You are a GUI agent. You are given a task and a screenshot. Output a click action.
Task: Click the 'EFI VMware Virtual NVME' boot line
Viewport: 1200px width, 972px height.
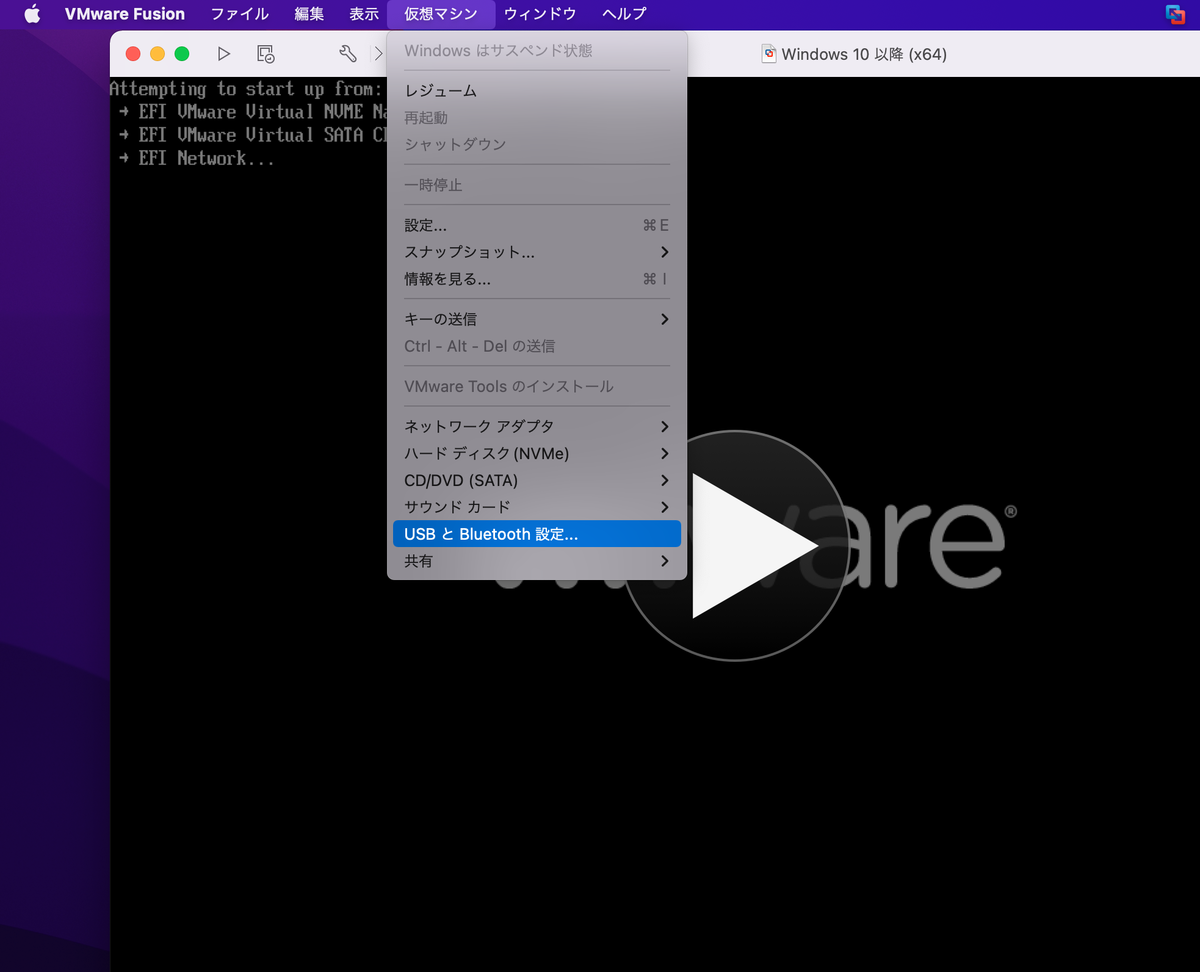(252, 112)
